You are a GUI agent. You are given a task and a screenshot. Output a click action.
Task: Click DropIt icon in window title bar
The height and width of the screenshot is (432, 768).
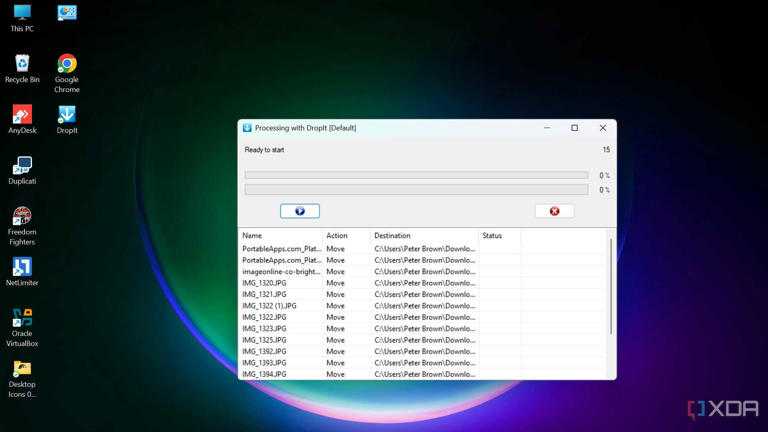[247, 128]
